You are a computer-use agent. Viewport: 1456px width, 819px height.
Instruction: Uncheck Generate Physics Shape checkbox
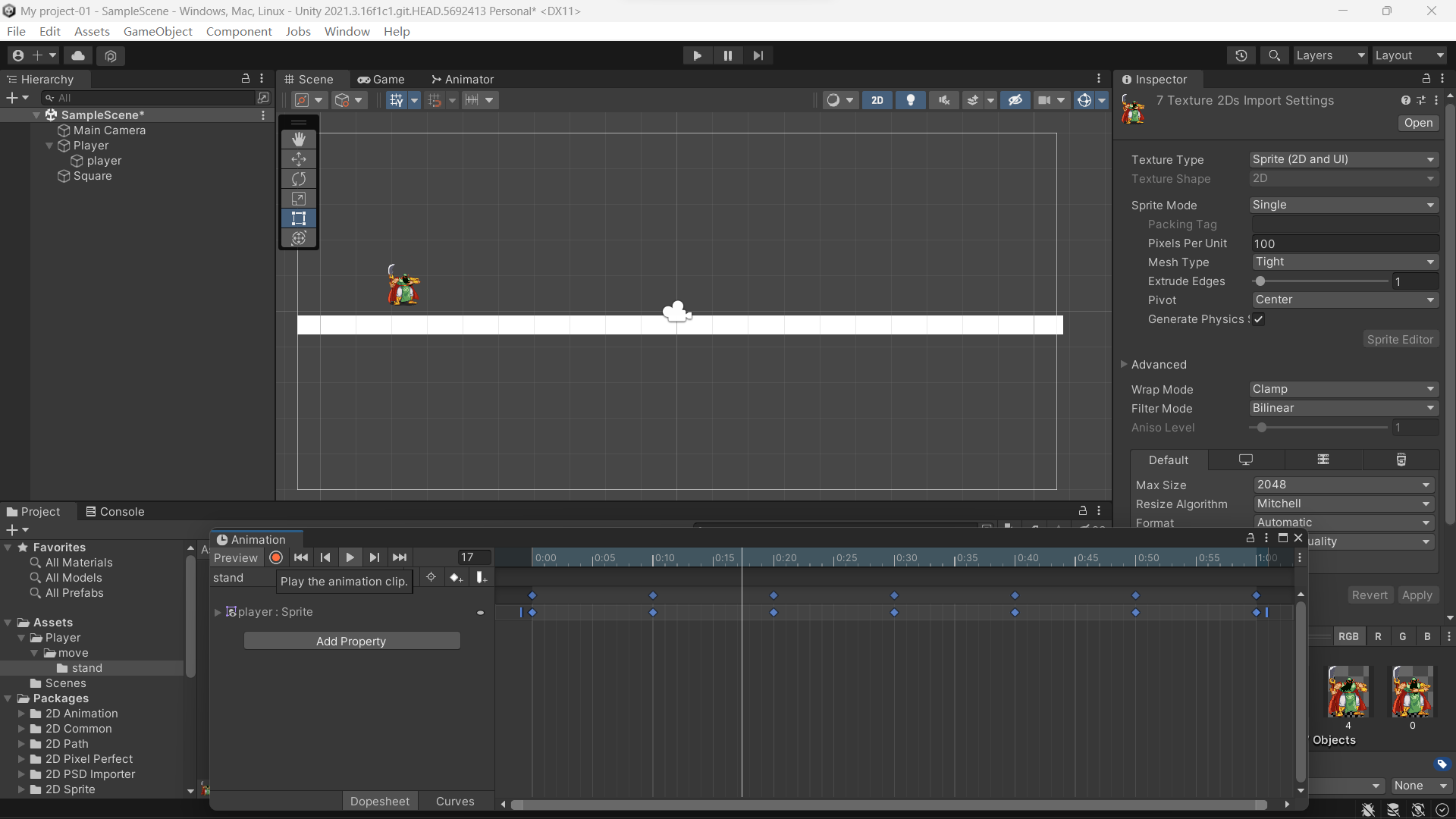1259,319
